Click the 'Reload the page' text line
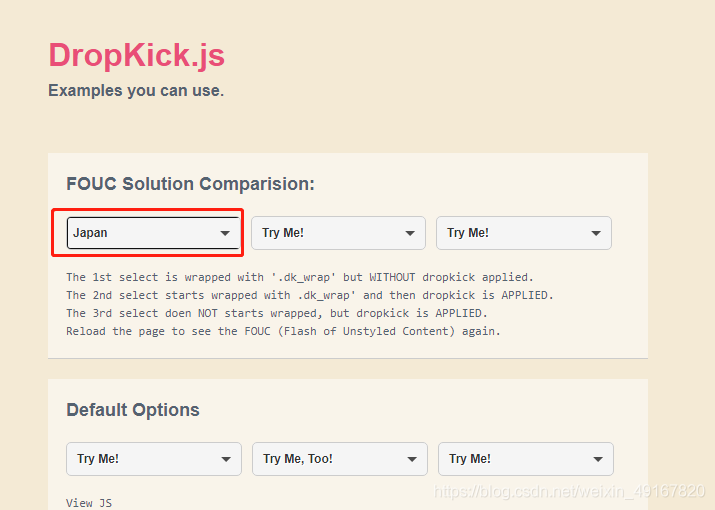Image resolution: width=715 pixels, height=510 pixels. tap(283, 331)
